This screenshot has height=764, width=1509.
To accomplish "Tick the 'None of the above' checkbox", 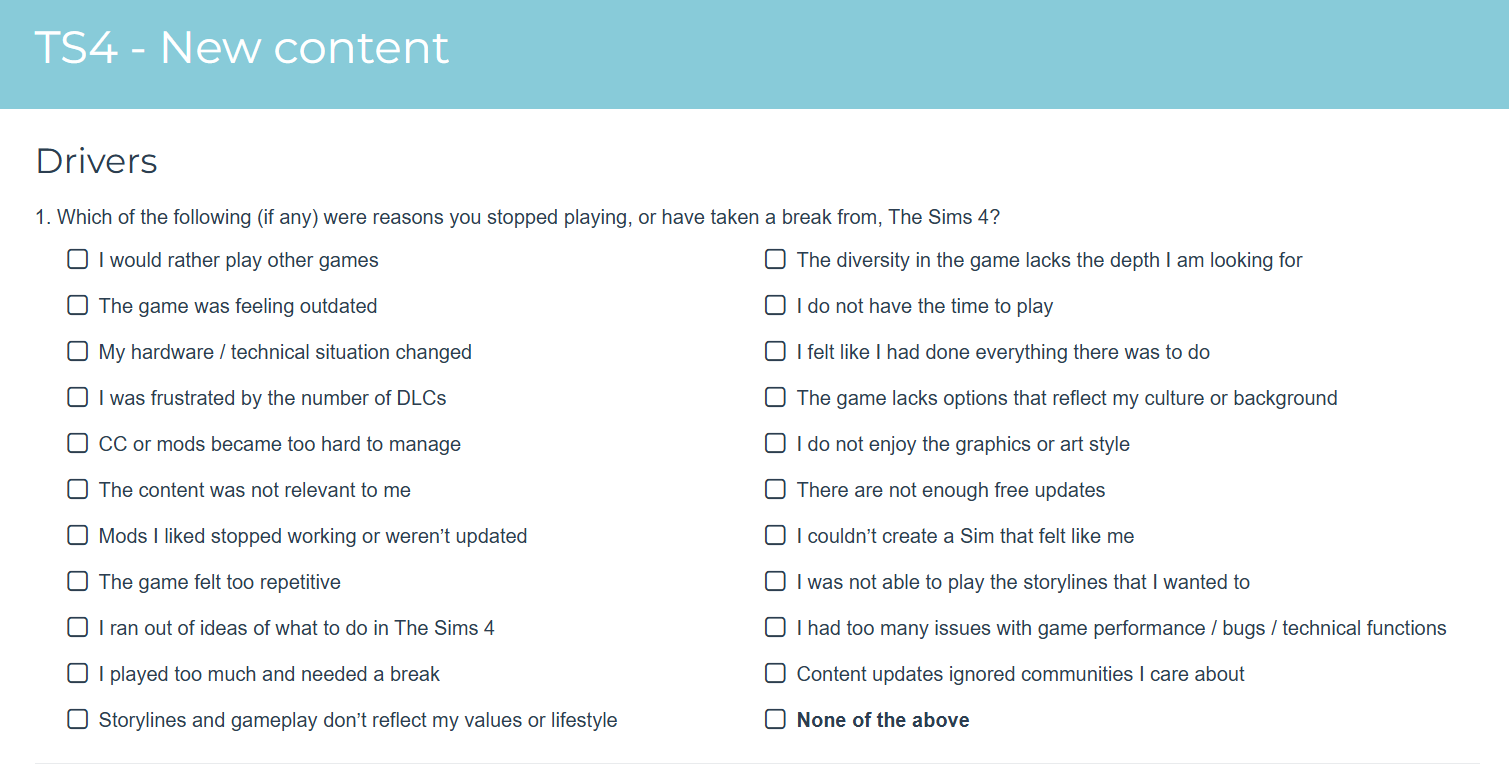I will [x=775, y=720].
